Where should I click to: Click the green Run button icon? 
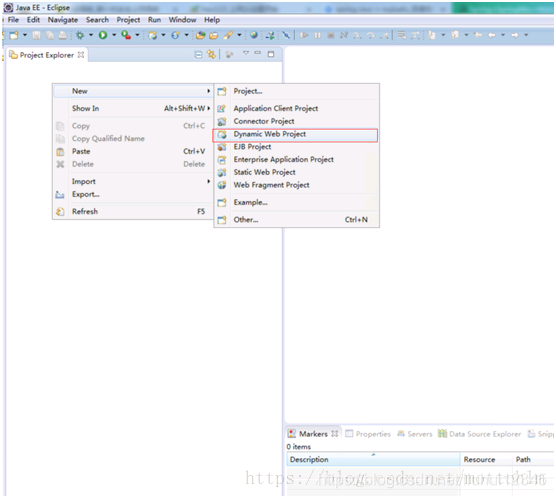click(103, 35)
